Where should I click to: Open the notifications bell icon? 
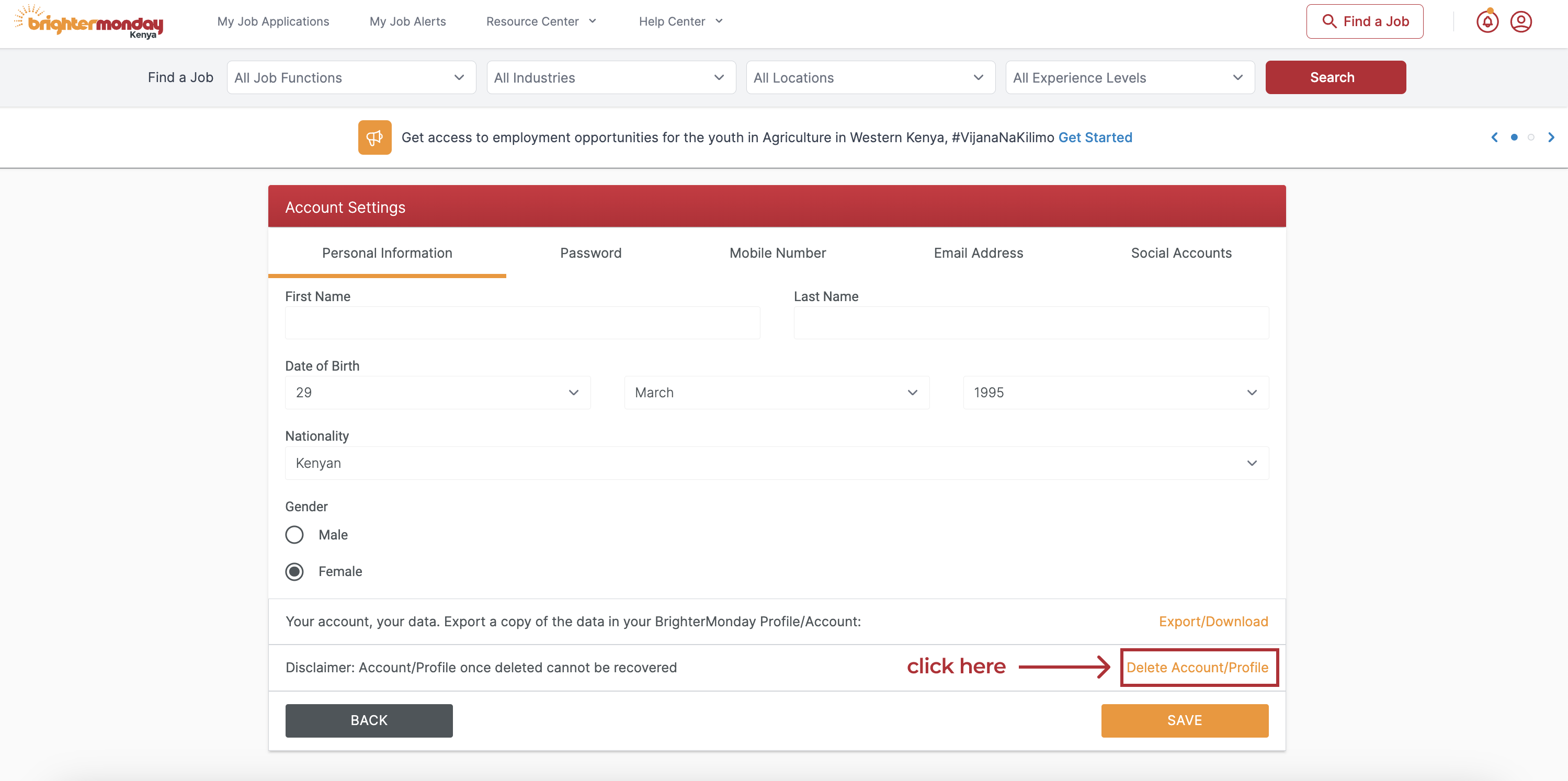click(1487, 22)
